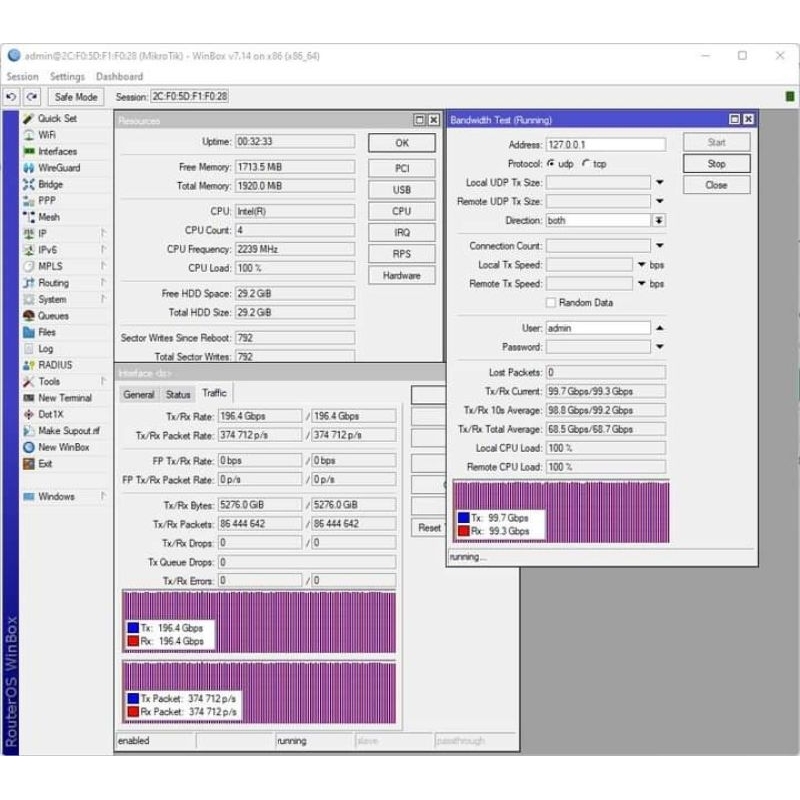Click the Address input field
Image resolution: width=800 pixels, height=800 pixels.
tap(605, 145)
